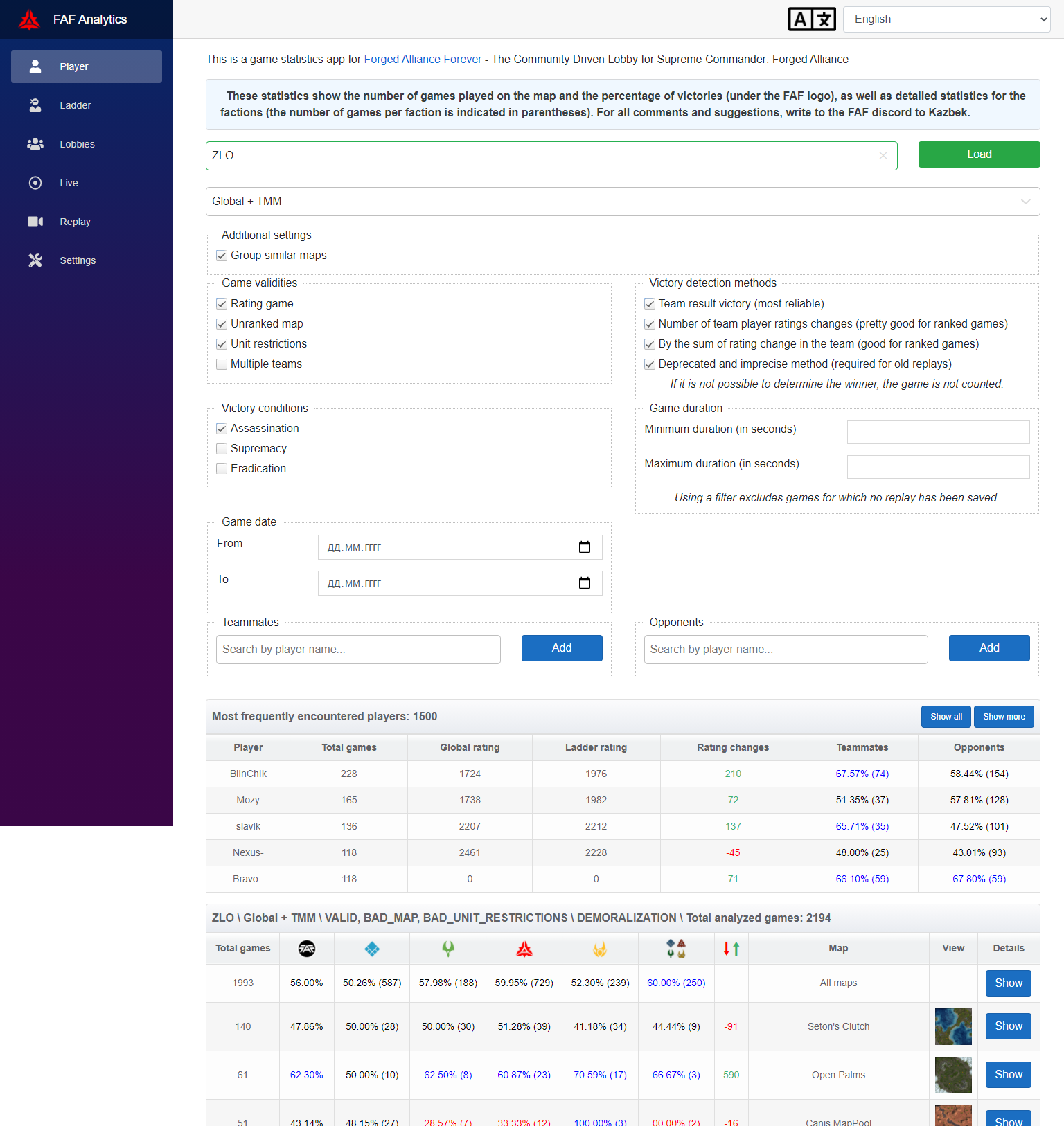Image resolution: width=1064 pixels, height=1126 pixels.
Task: Click the Ladder icon in sidebar
Action: point(35,105)
